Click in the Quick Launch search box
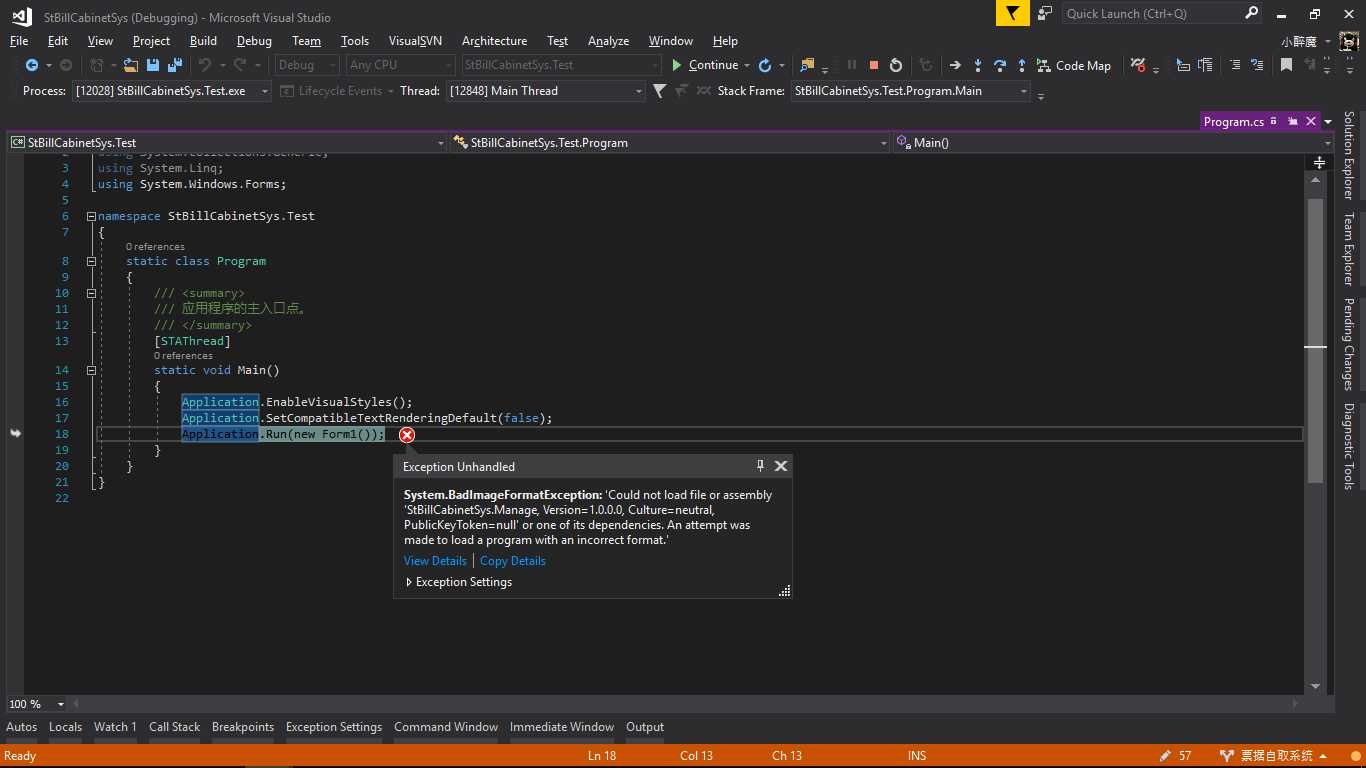This screenshot has width=1366, height=768. point(1150,14)
